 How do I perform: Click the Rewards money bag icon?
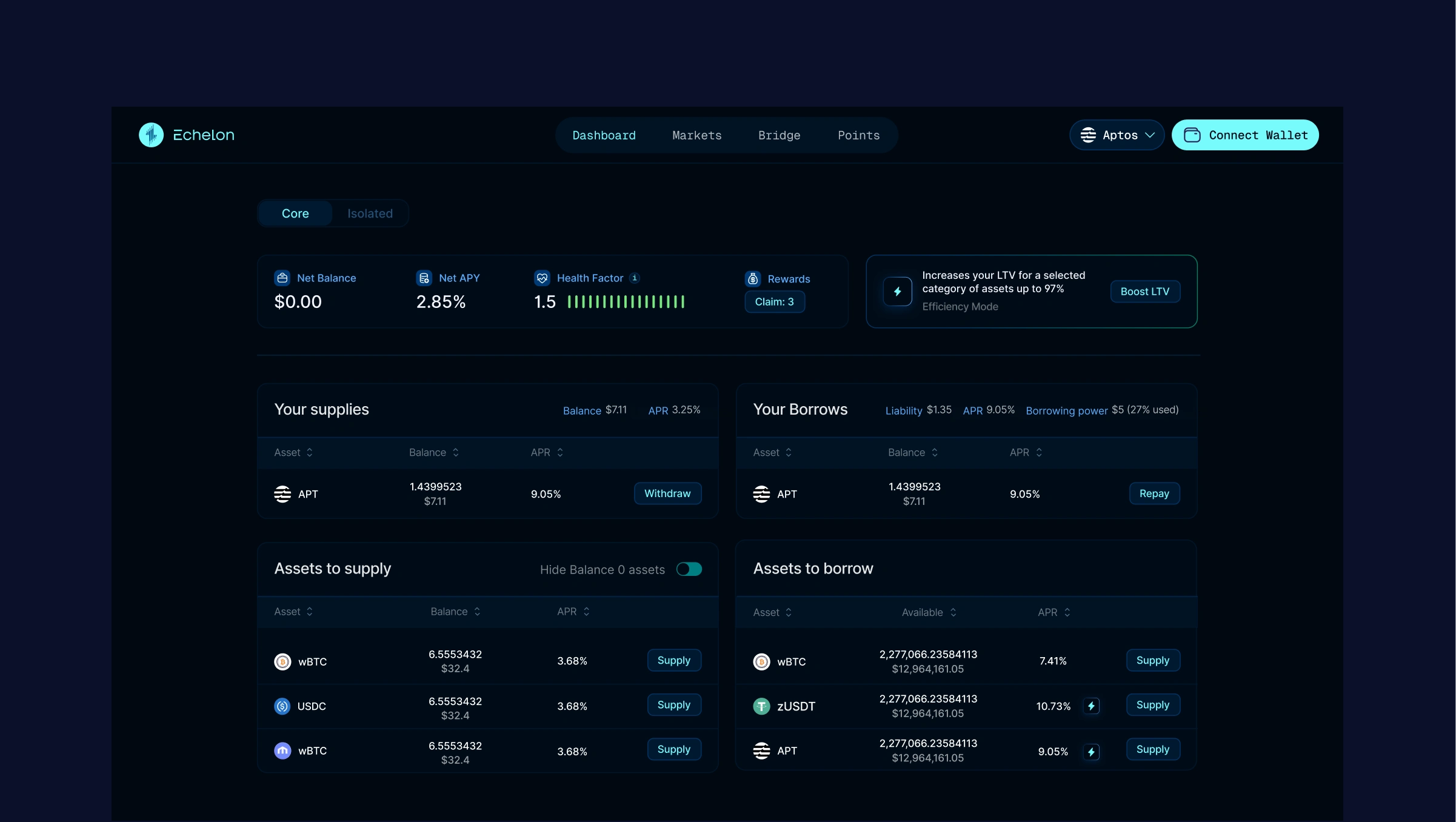(x=753, y=278)
